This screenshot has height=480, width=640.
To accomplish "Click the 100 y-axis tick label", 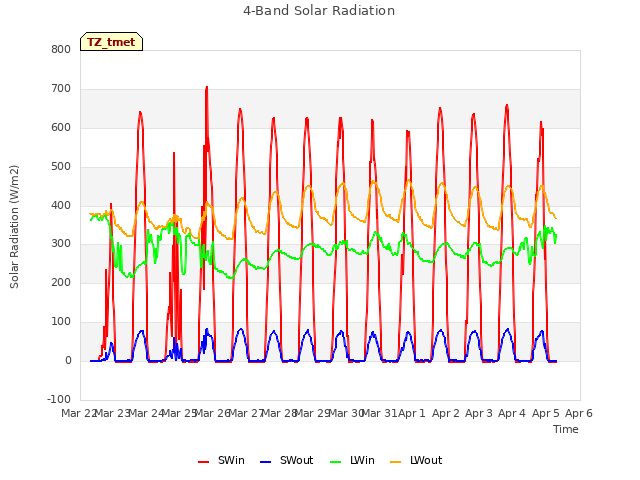I will click(x=61, y=322).
